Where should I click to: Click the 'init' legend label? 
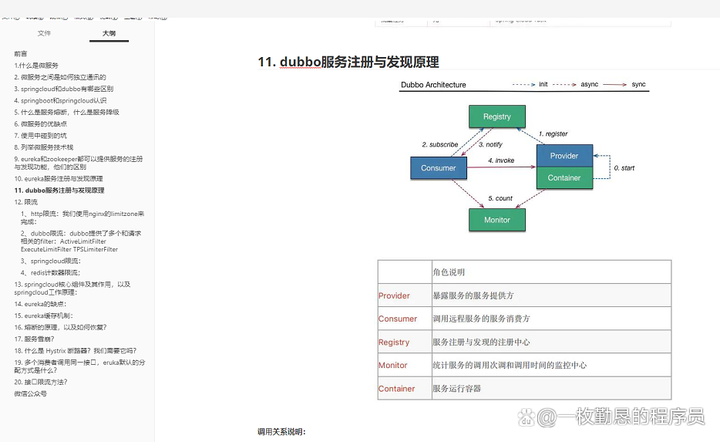click(x=543, y=84)
